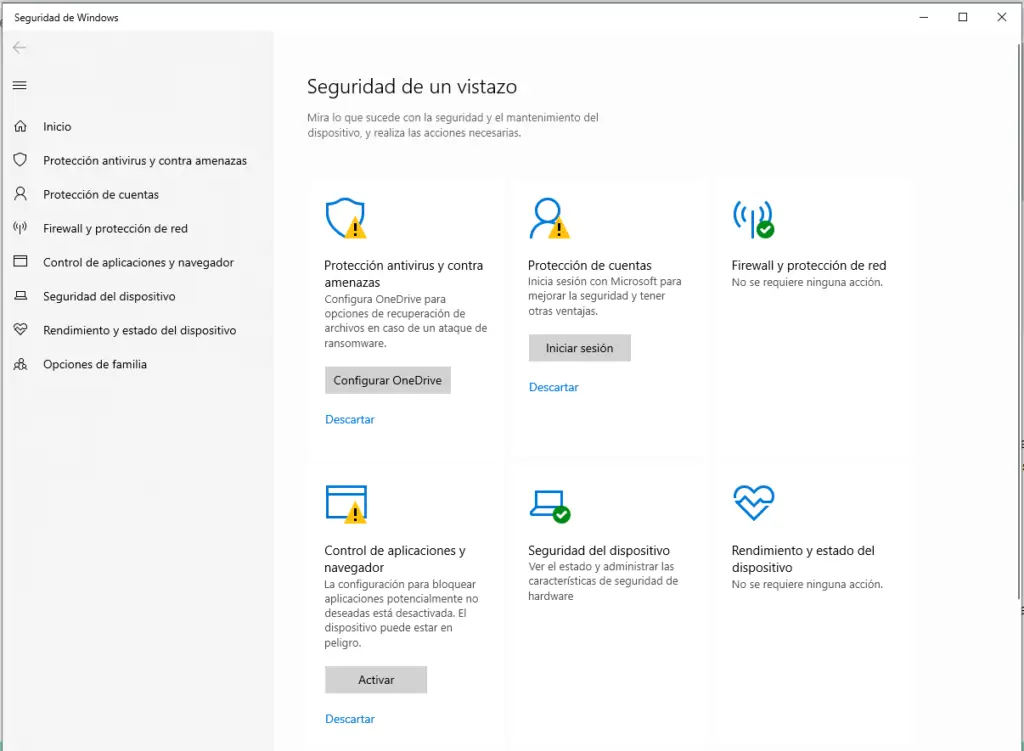This screenshot has width=1024, height=751.
Task: Dismiss the antivirus warning via Descartar link
Action: pos(350,420)
